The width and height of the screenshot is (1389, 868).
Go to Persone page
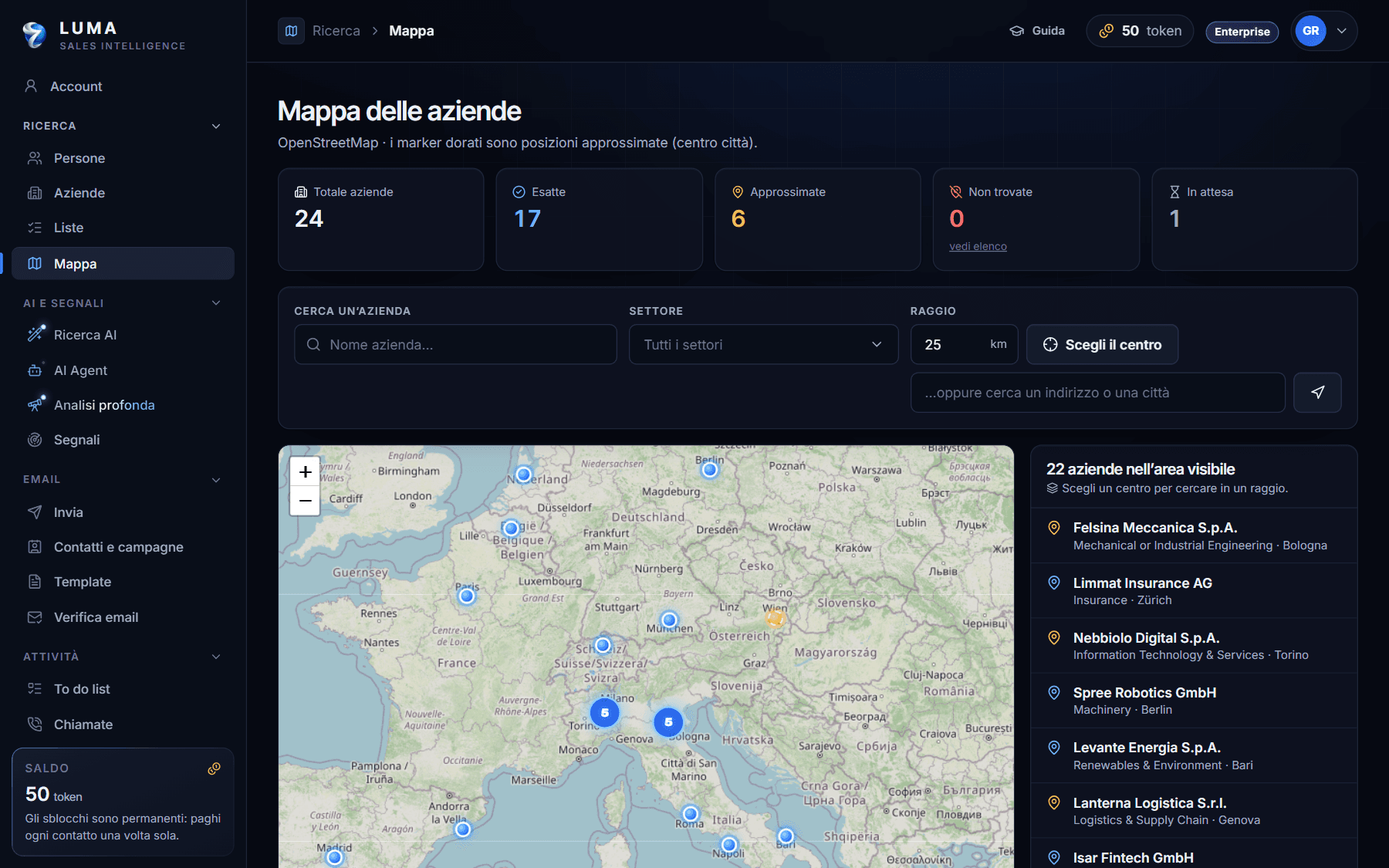pyautogui.click(x=123, y=158)
